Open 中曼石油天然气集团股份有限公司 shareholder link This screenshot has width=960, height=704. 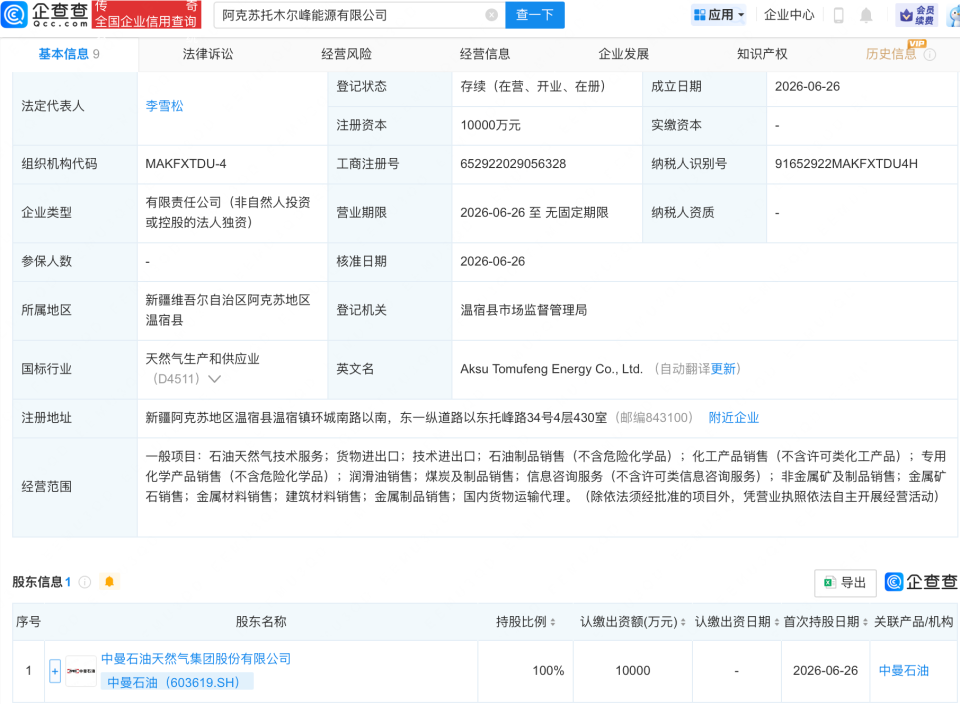(x=196, y=659)
